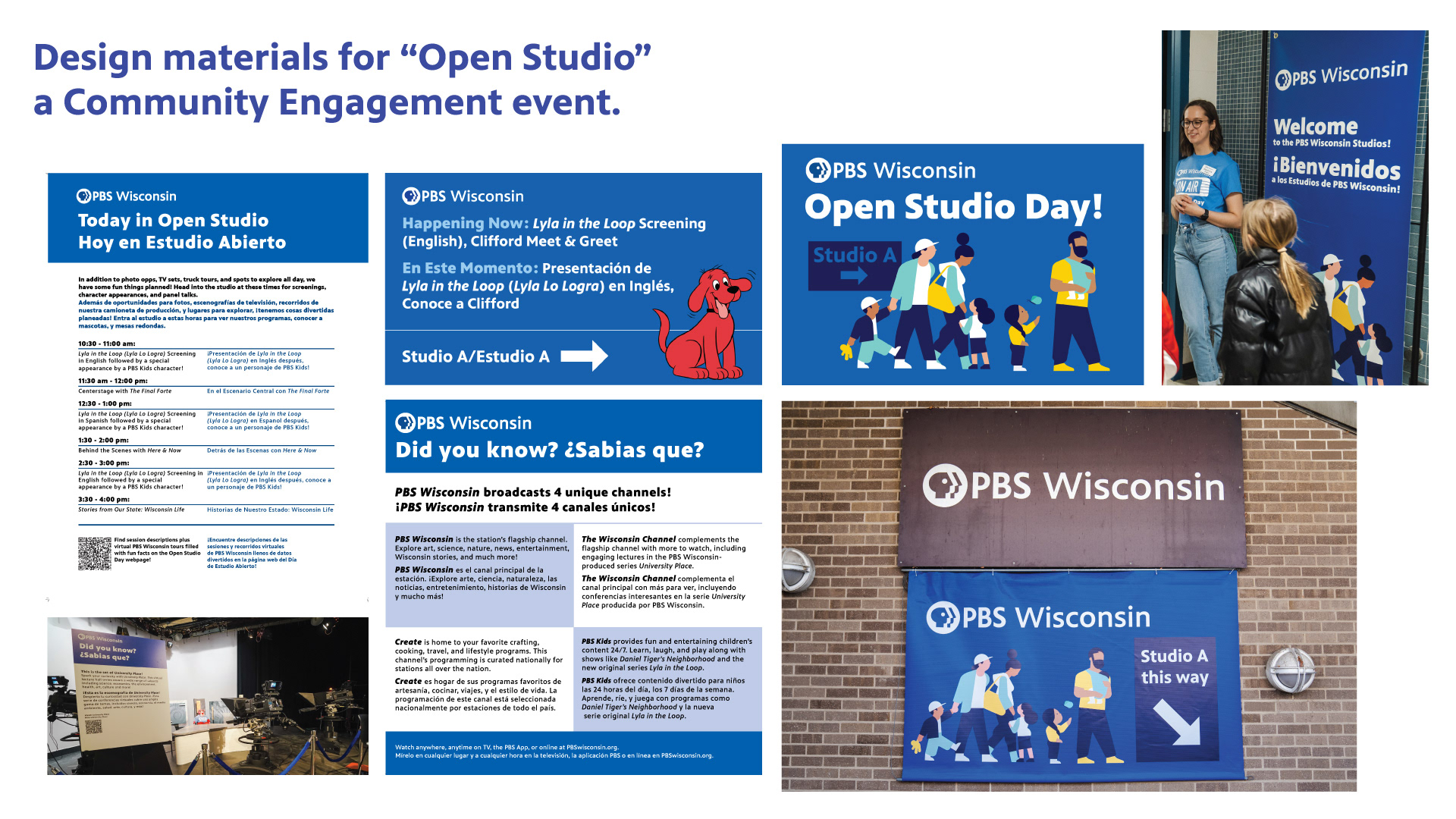Click the title 'Design materials for "Open Studio"'
This screenshot has width=1456, height=819.
(343, 58)
